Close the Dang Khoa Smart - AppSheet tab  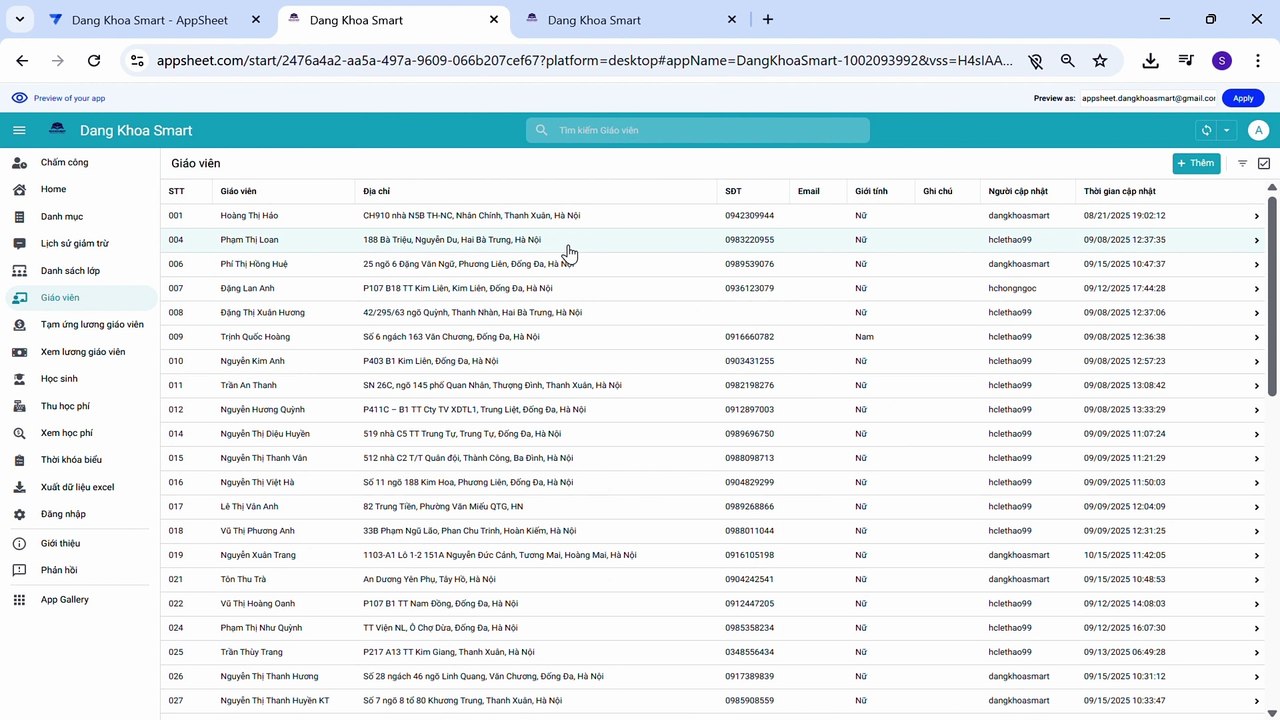click(x=256, y=20)
